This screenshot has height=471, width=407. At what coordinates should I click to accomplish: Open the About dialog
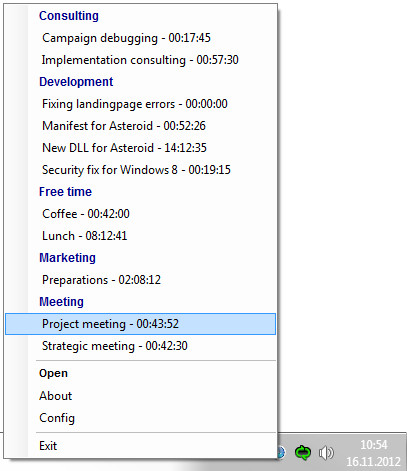[140, 396]
